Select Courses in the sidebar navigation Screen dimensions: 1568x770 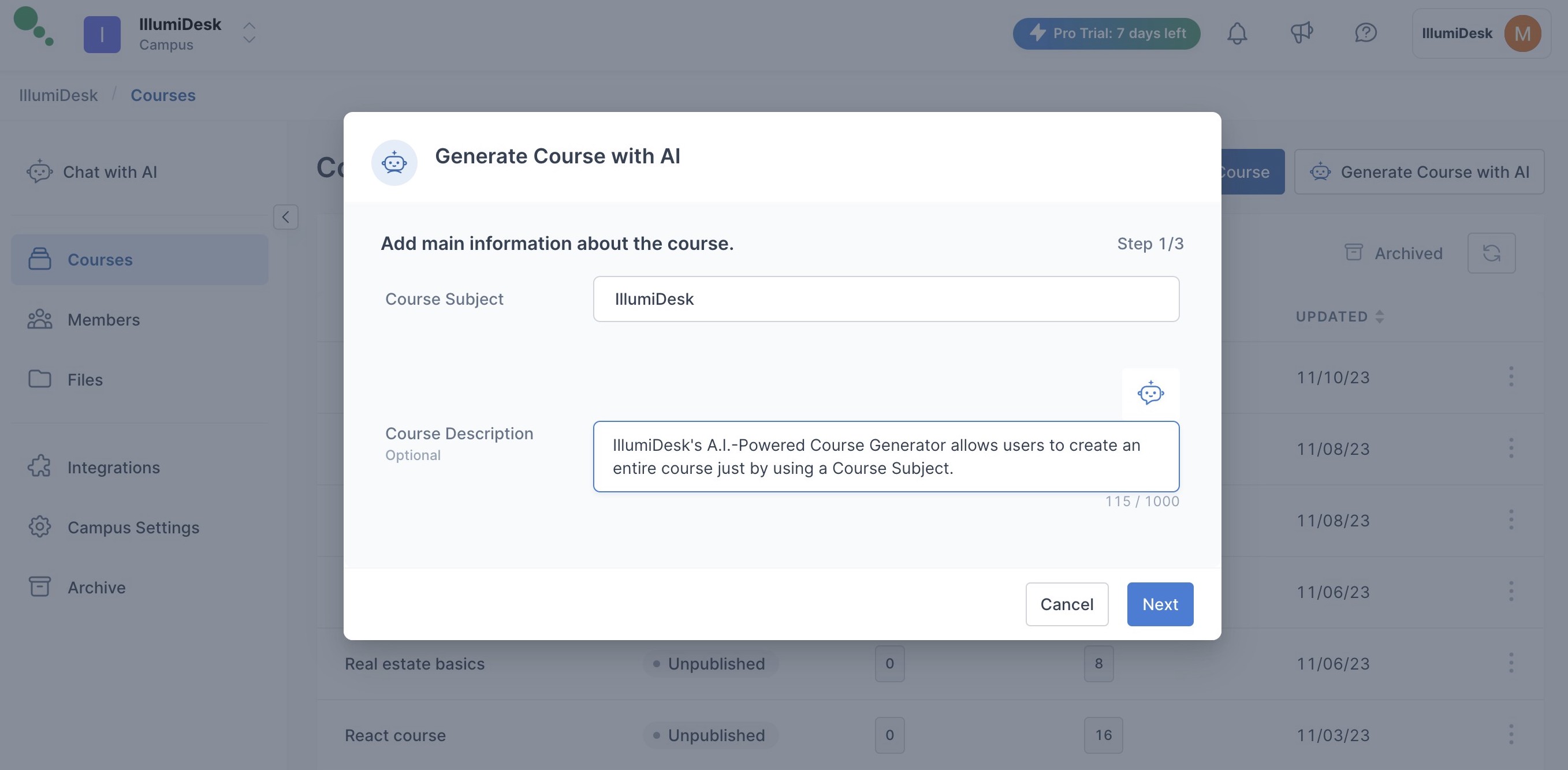coord(99,259)
